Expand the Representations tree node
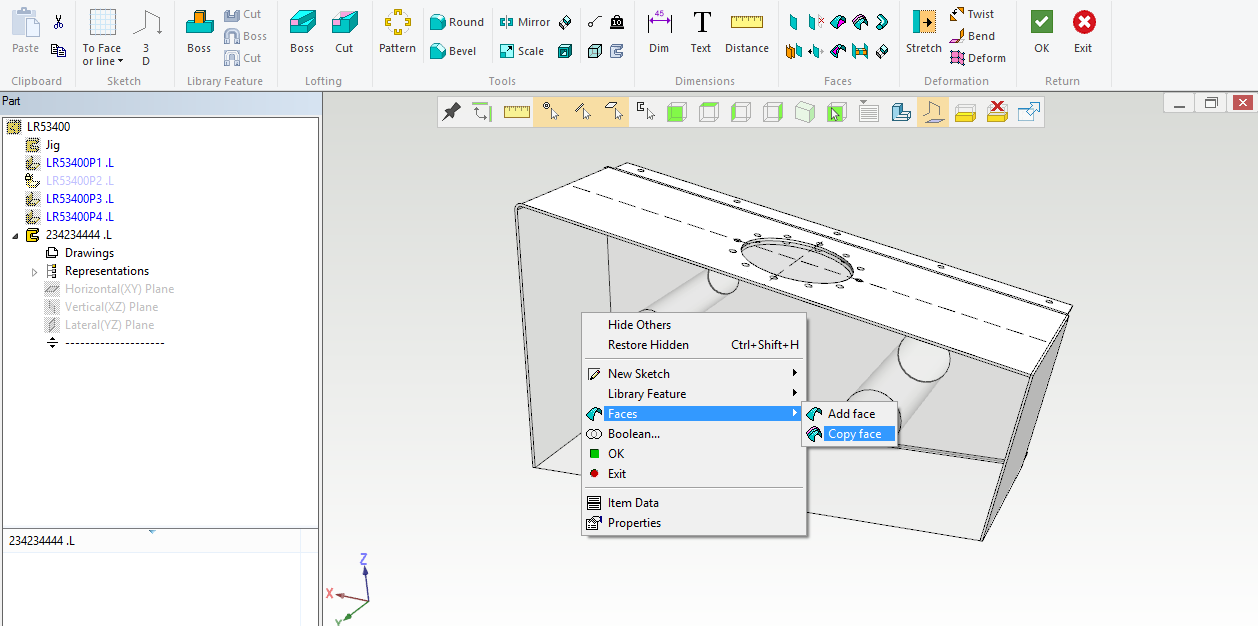This screenshot has height=626, width=1258. (35, 272)
